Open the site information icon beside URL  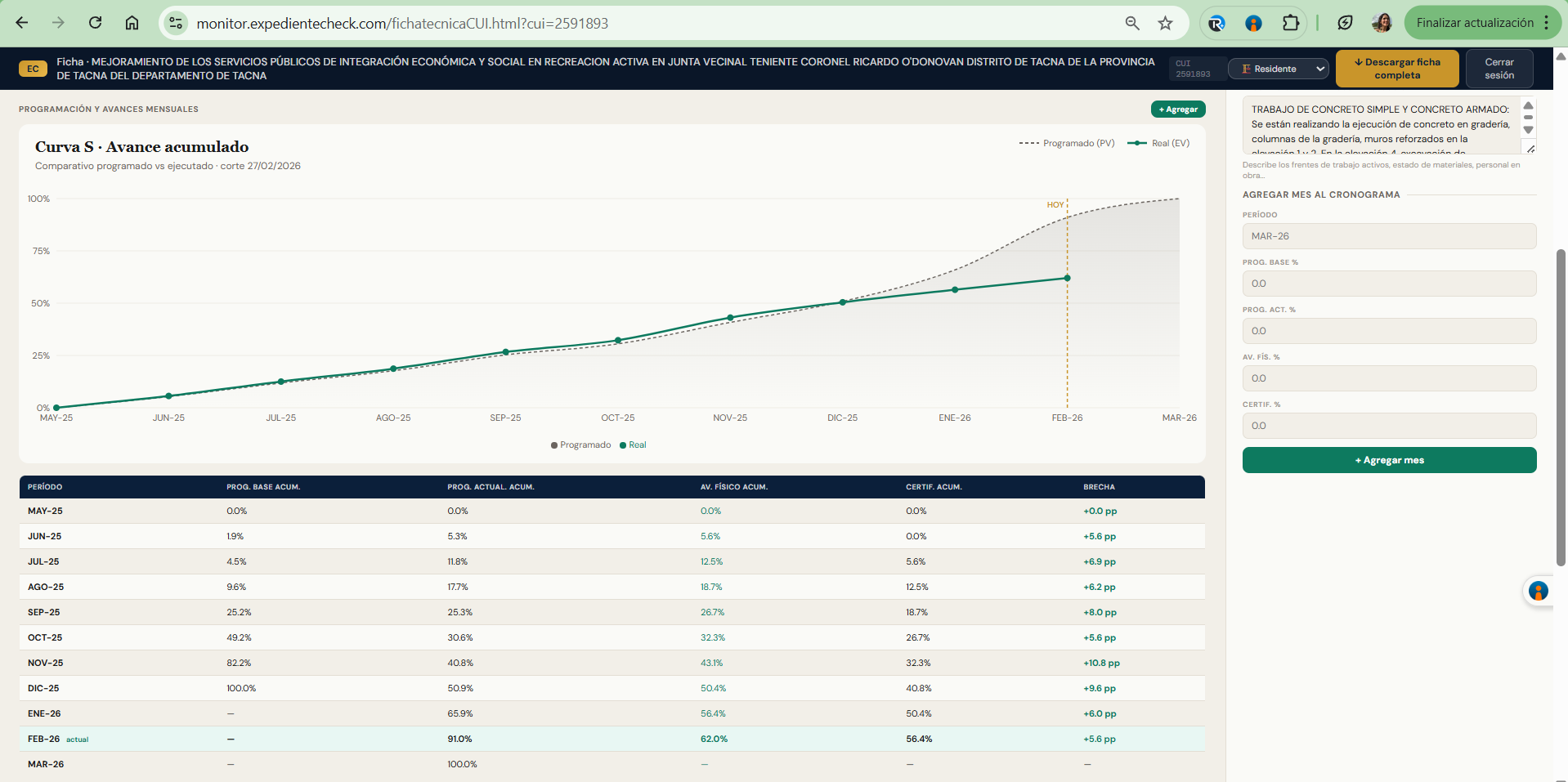pos(176,23)
